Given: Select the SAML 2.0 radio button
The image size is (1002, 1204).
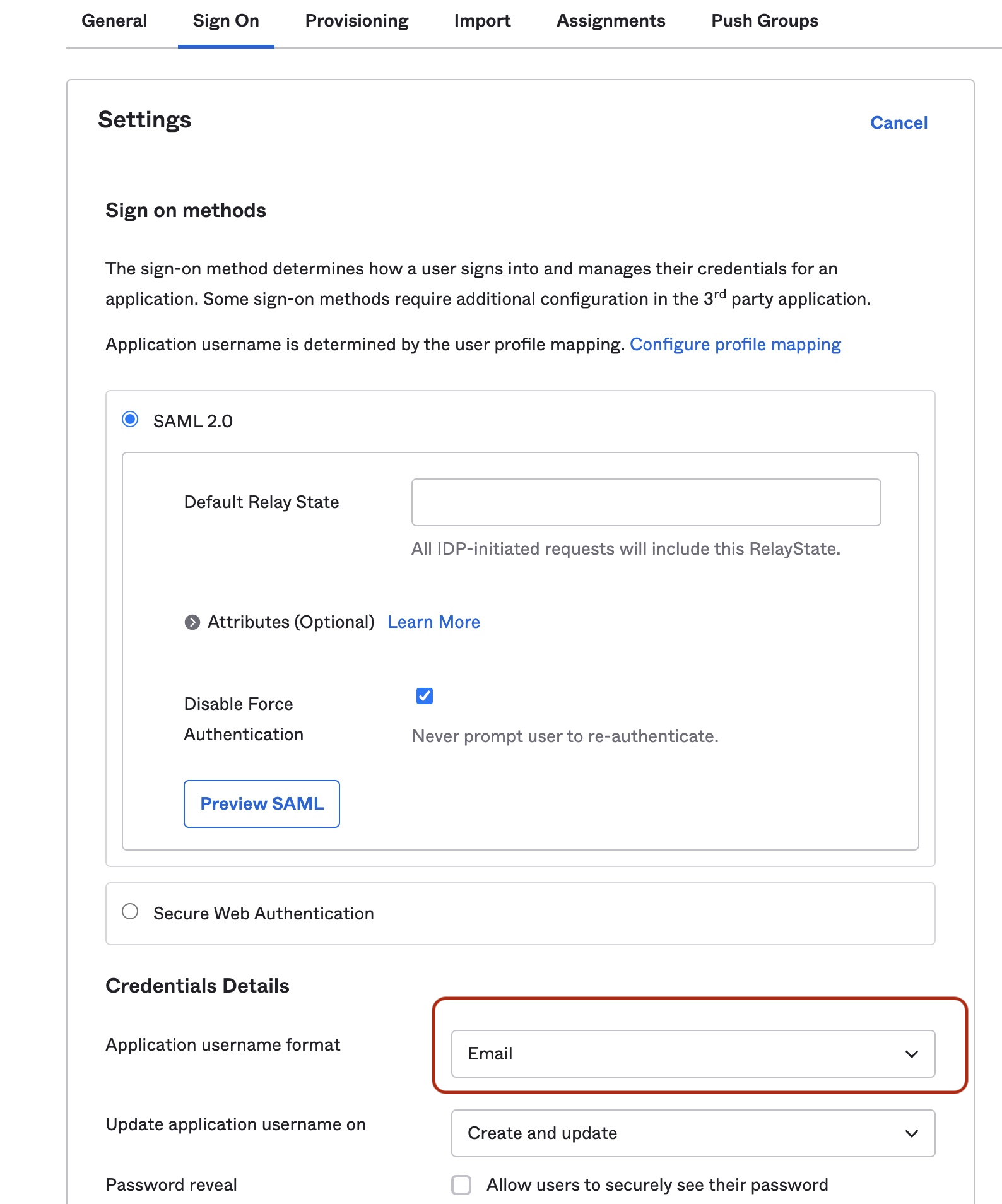Looking at the screenshot, I should click(130, 420).
